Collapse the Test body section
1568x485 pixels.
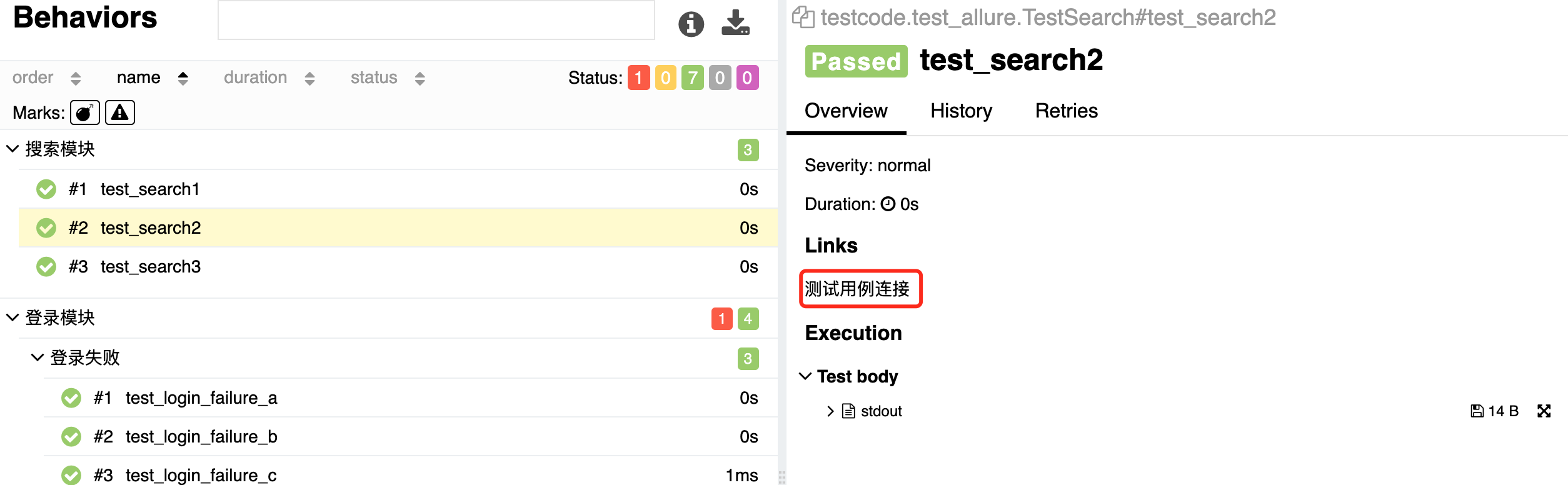805,376
